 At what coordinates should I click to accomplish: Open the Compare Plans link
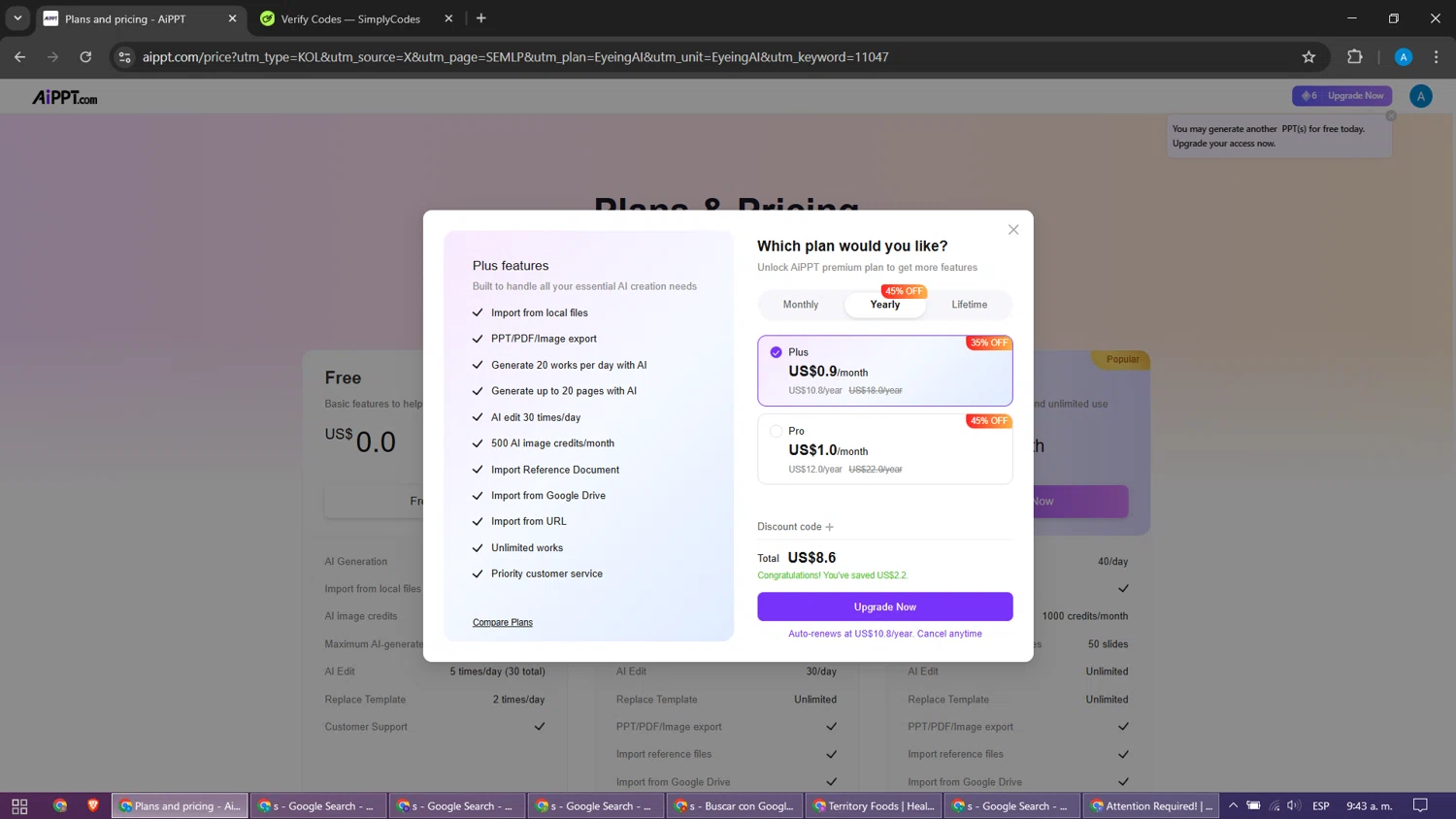click(503, 622)
